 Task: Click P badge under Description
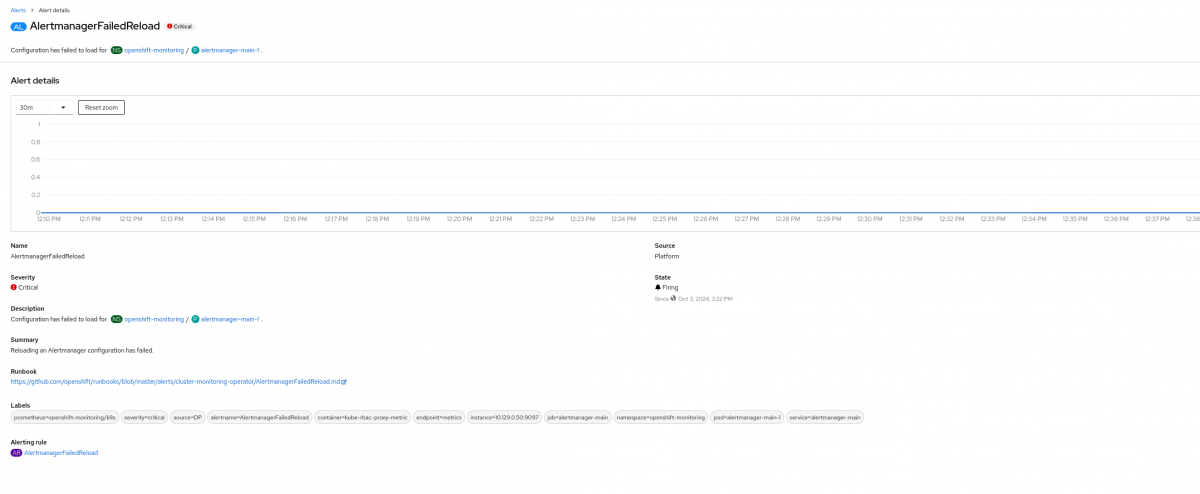coord(195,319)
